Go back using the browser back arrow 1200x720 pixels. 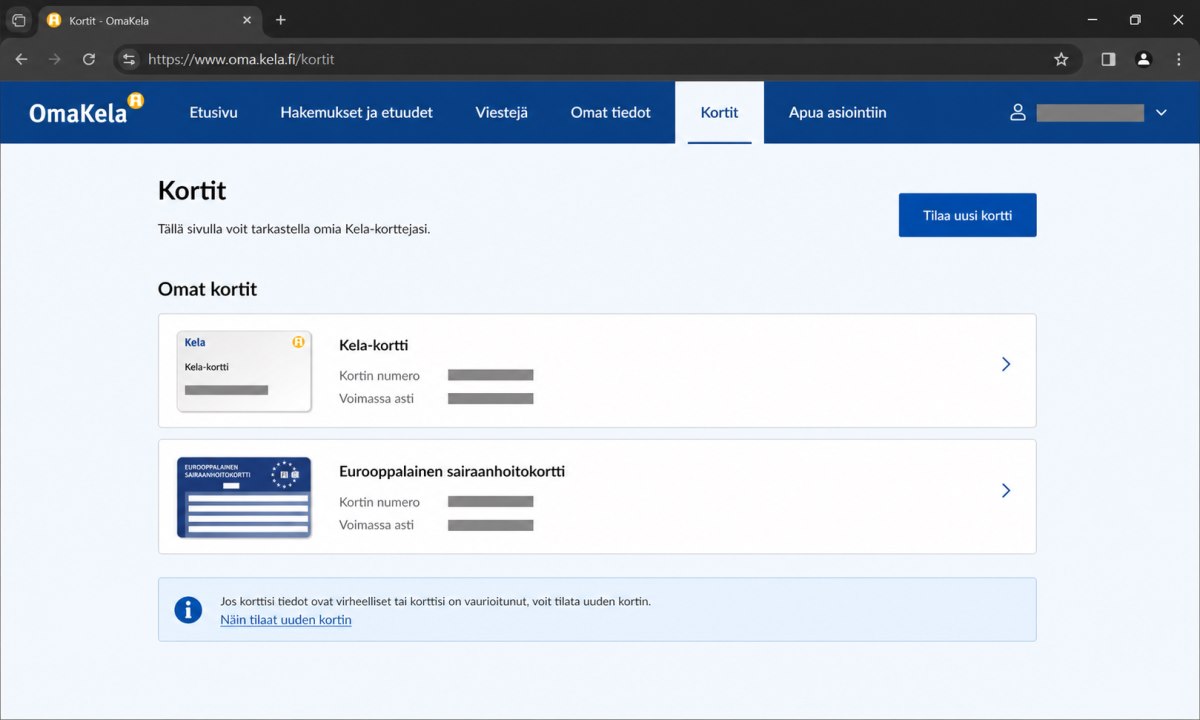point(21,59)
